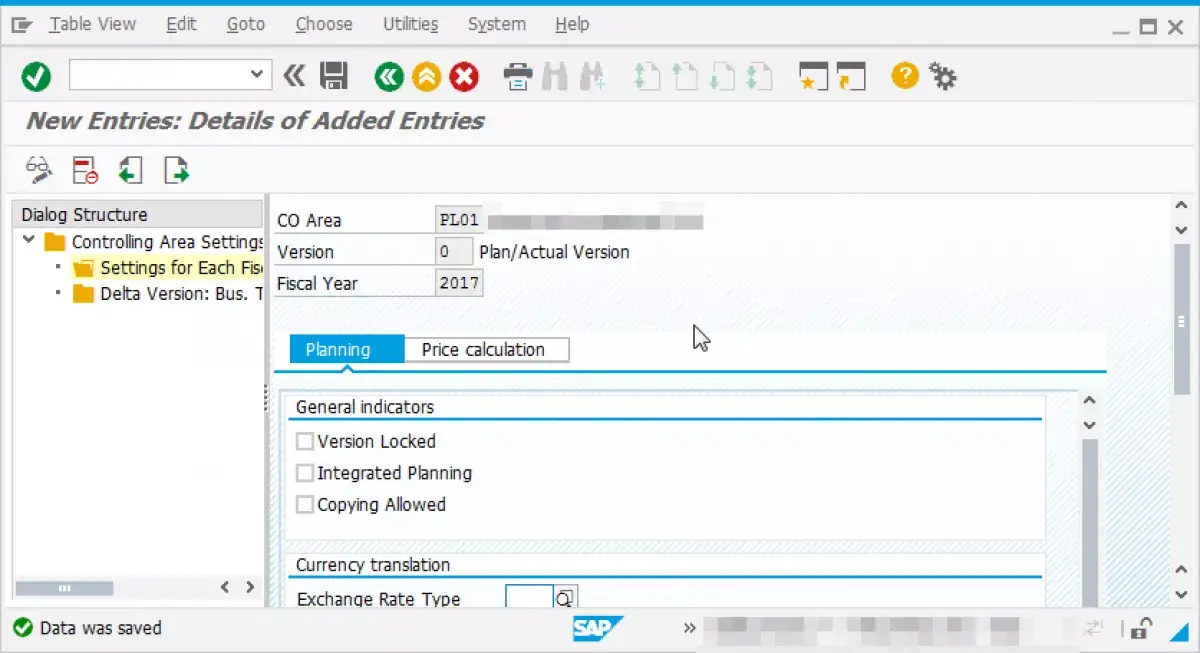Click the green success icon in status bar
1200x653 pixels.
point(22,628)
